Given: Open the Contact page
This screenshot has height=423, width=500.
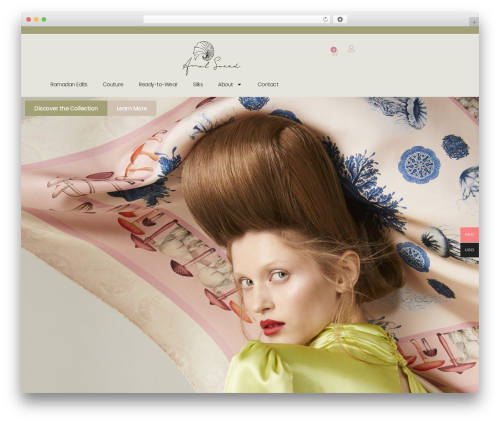Looking at the screenshot, I should point(268,85).
